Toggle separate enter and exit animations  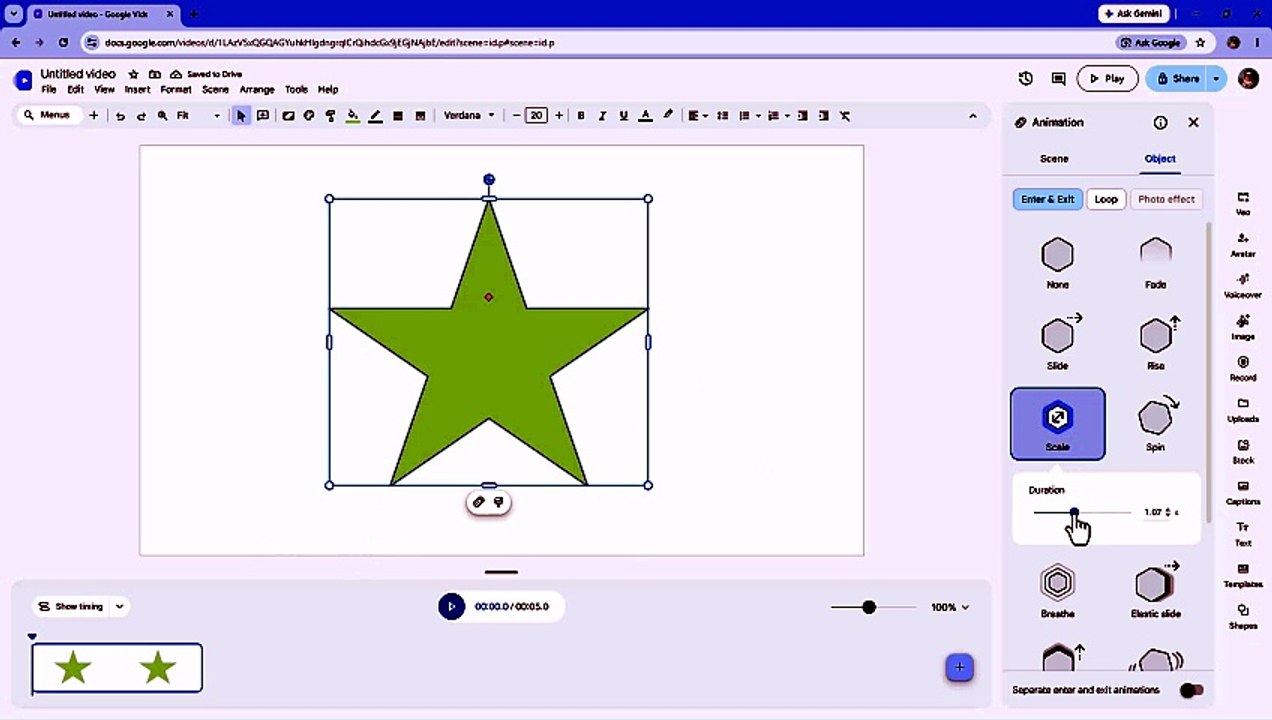coord(1191,690)
